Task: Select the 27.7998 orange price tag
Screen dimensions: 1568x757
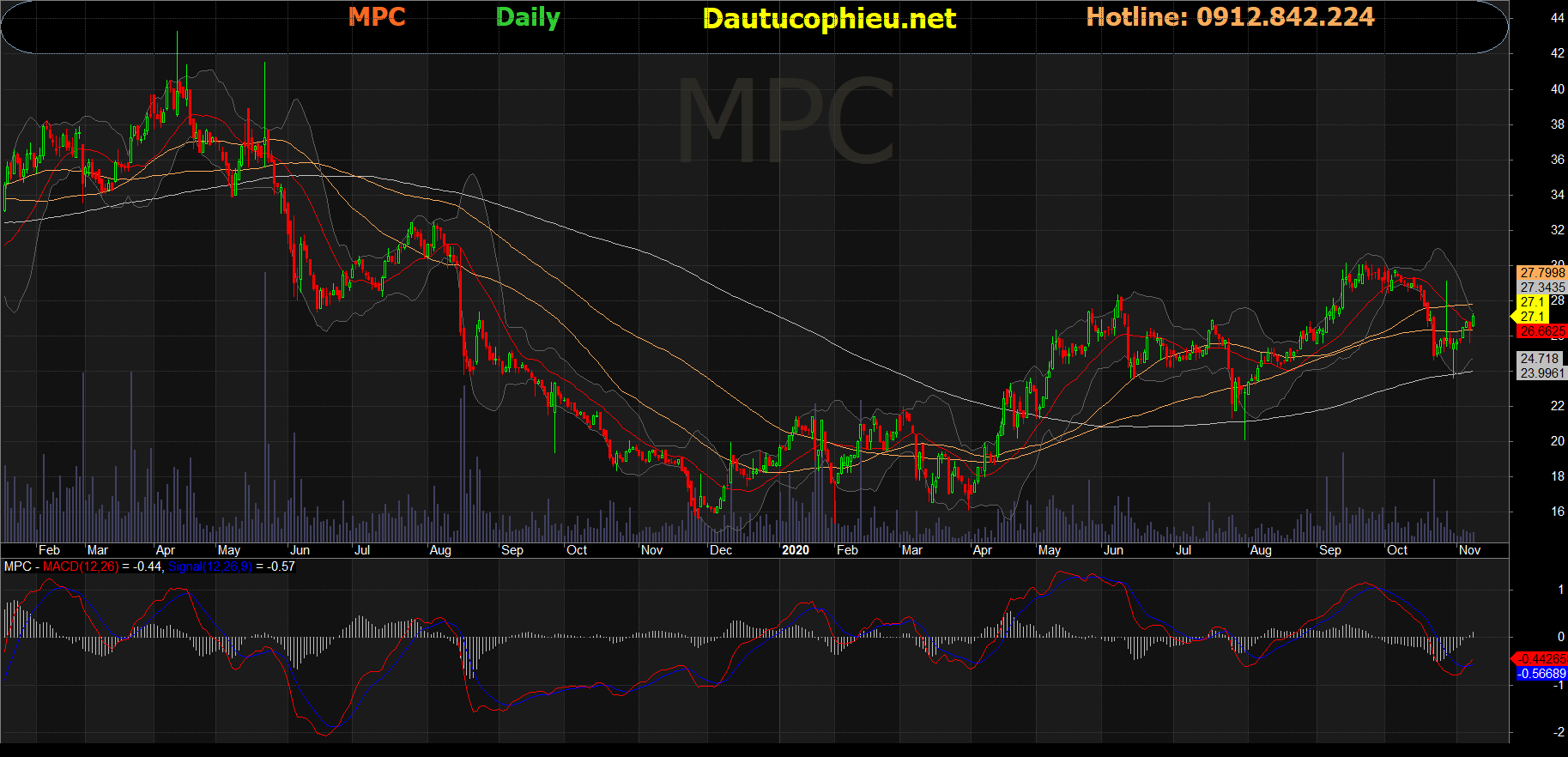Action: [x=1542, y=273]
